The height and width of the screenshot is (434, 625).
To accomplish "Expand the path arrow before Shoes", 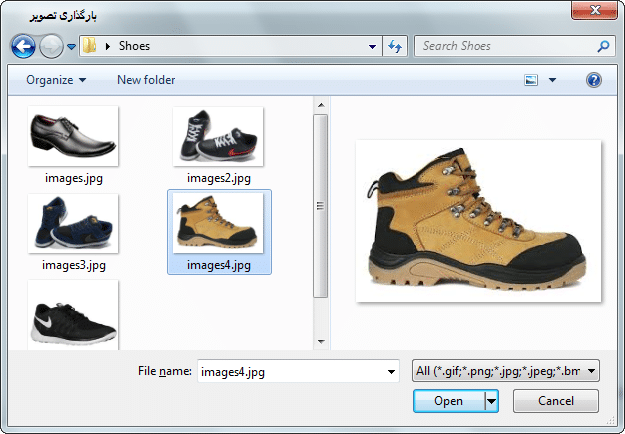I will pos(107,46).
